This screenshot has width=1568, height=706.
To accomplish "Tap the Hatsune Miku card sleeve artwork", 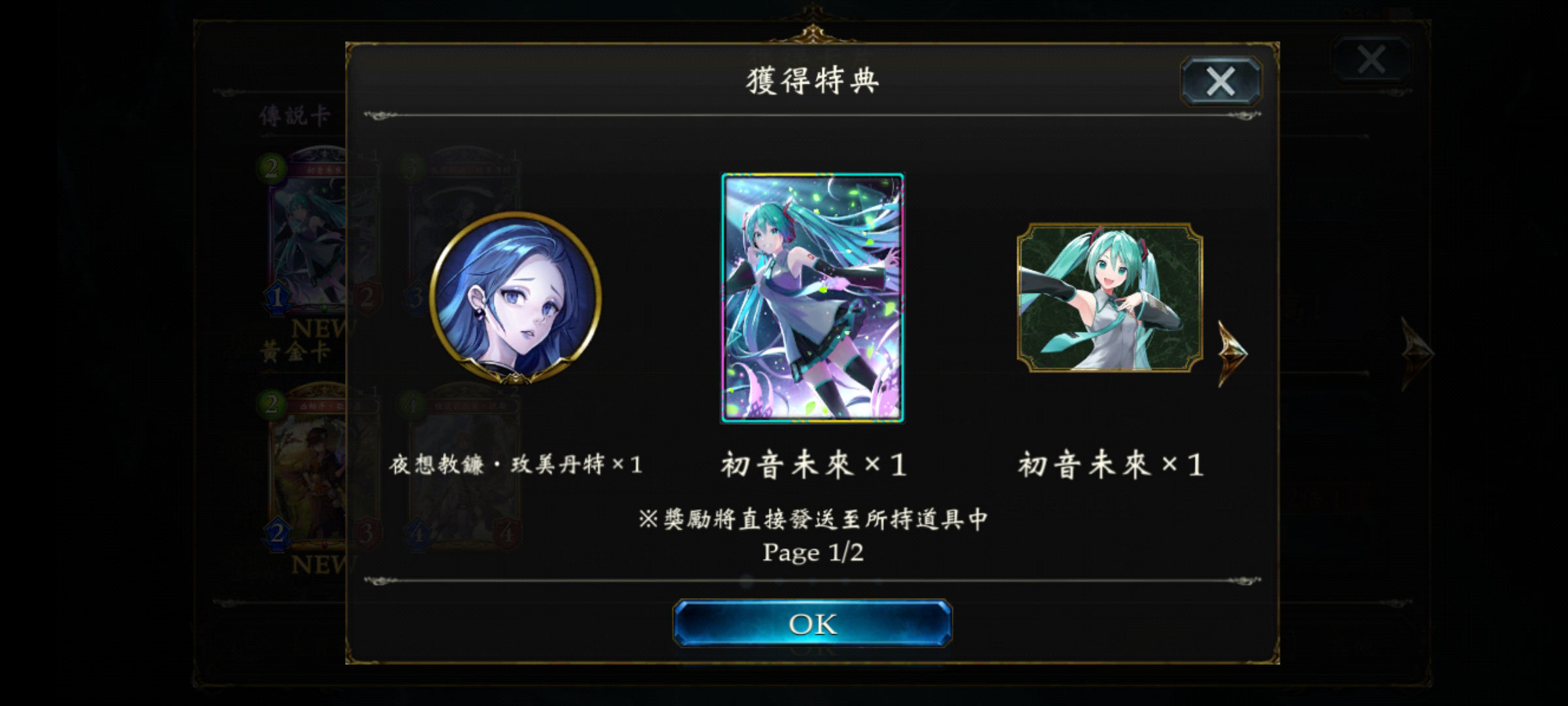I will click(812, 297).
